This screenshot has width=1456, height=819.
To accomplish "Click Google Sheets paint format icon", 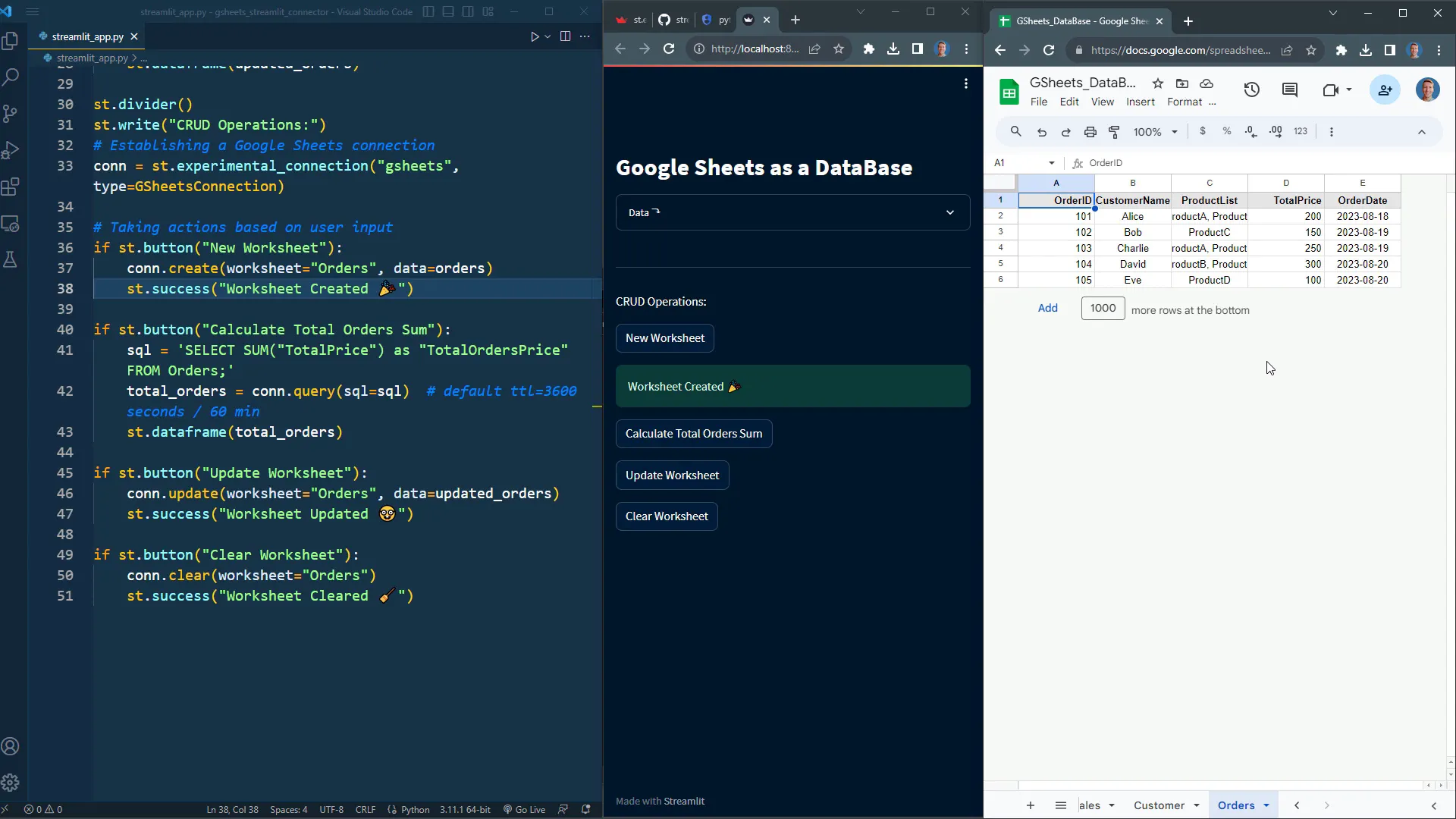I will (x=1114, y=132).
